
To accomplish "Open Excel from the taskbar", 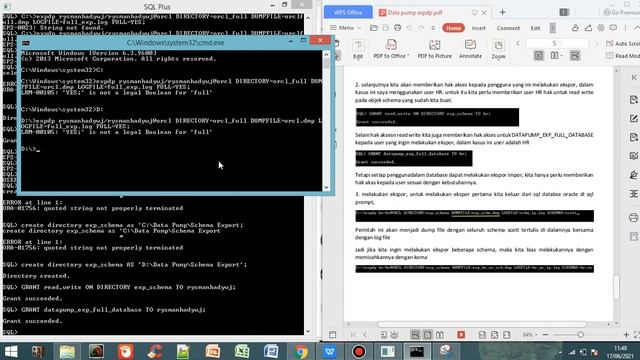I will click(242, 351).
